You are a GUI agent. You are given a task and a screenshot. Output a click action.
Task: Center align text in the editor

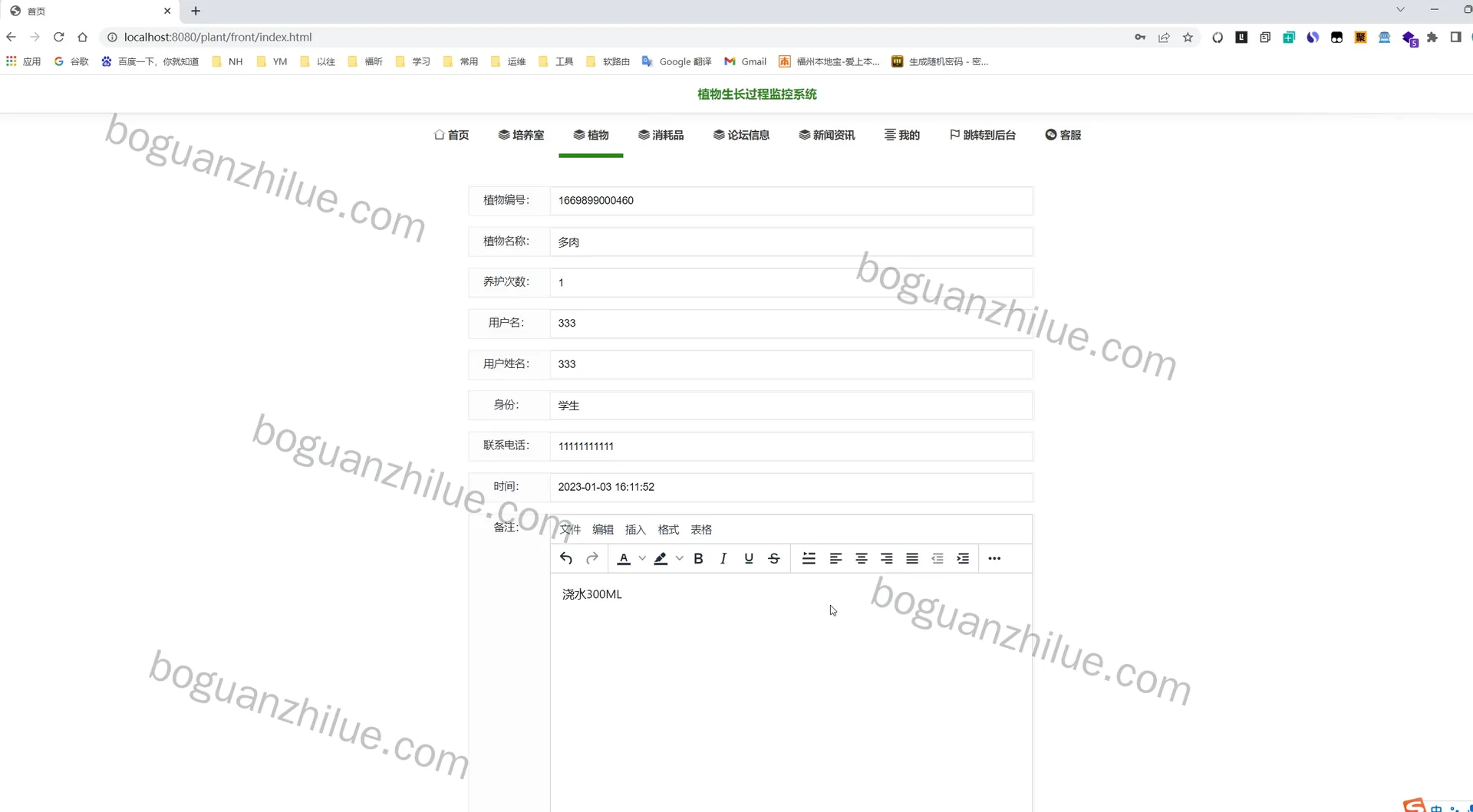pyautogui.click(x=862, y=559)
